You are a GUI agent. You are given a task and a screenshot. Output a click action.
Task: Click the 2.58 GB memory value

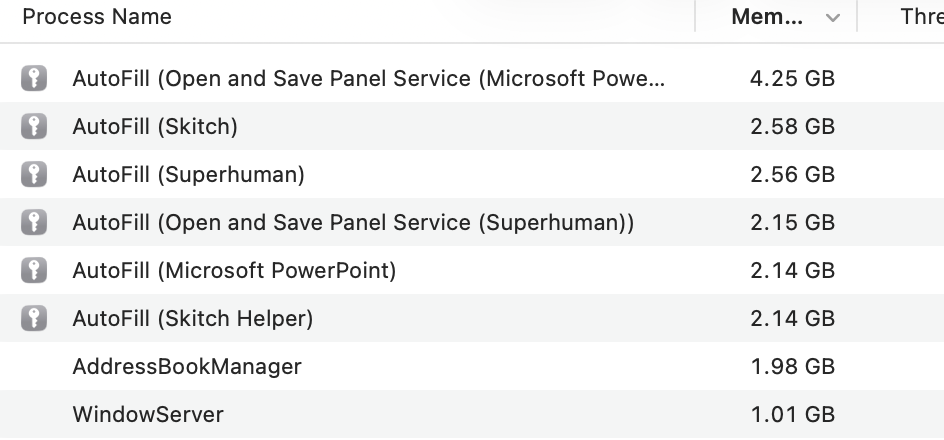click(x=792, y=127)
